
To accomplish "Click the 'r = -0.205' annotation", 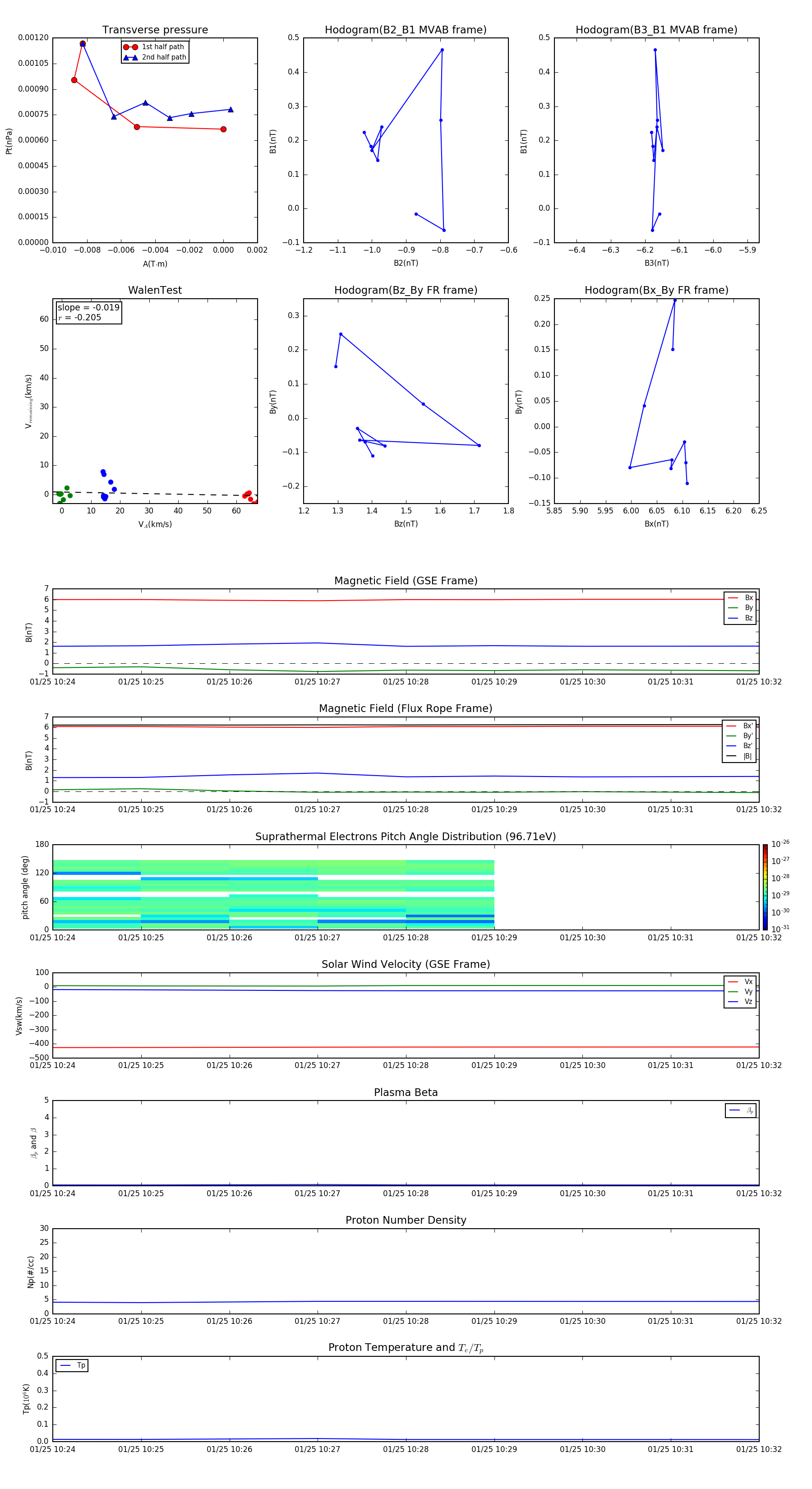I will click(x=80, y=317).
